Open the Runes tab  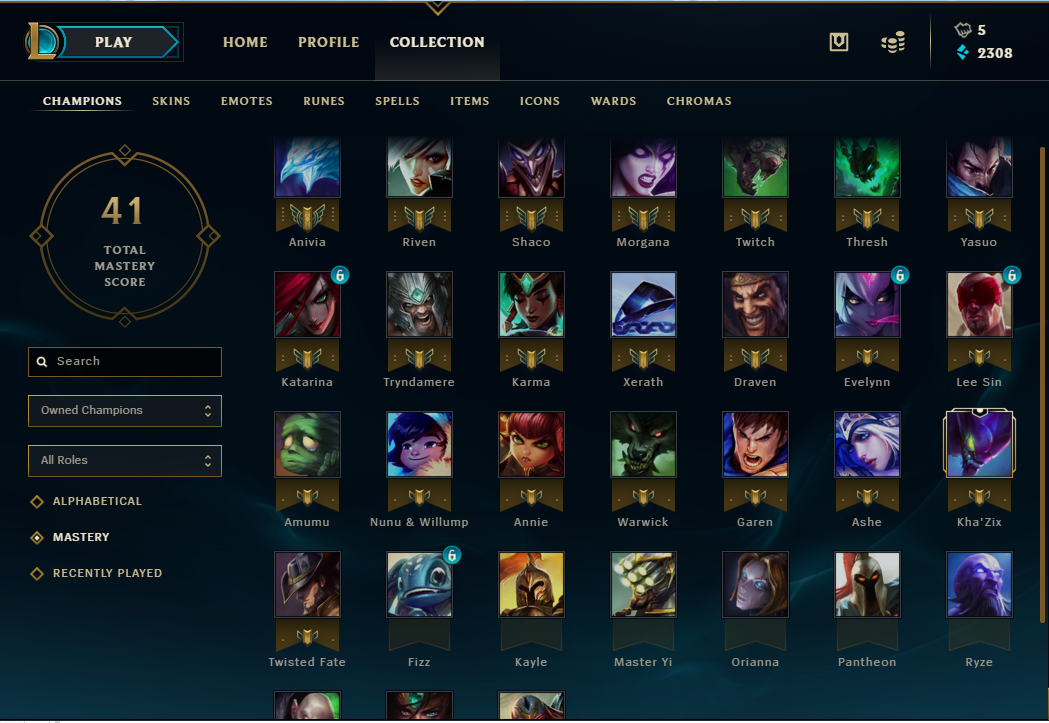(x=324, y=101)
